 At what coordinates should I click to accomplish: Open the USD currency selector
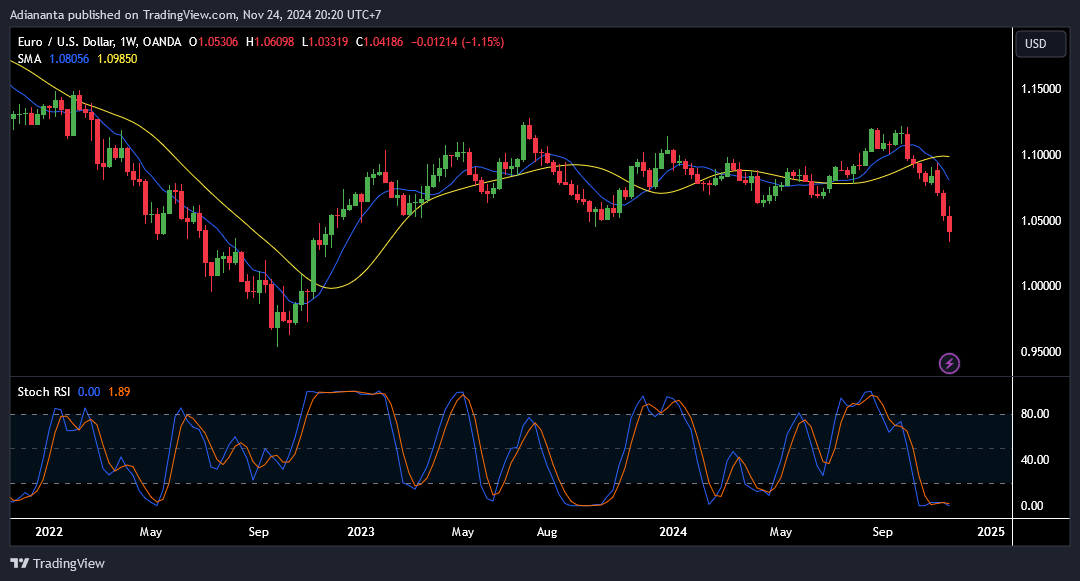pos(1041,44)
